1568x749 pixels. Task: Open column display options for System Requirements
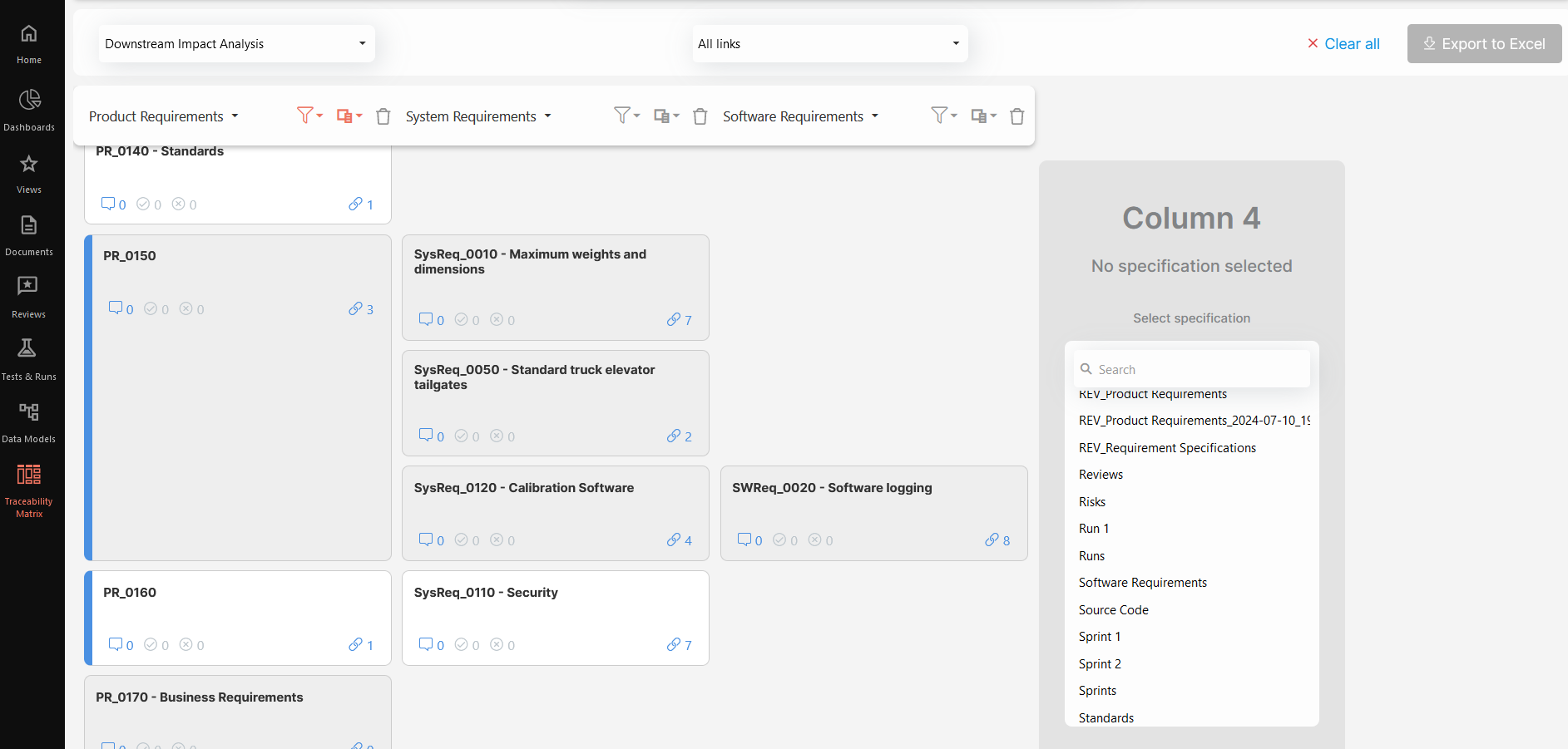(x=666, y=116)
